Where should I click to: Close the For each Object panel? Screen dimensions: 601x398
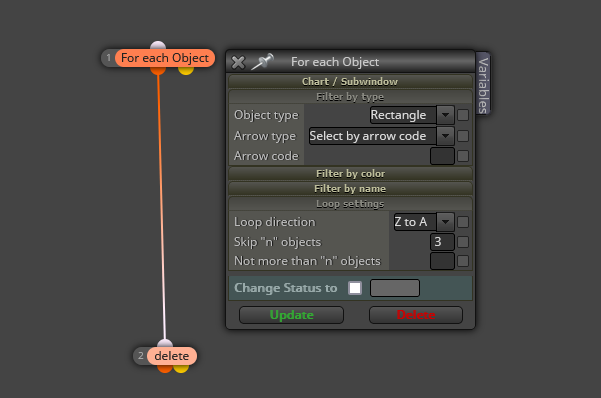[238, 62]
